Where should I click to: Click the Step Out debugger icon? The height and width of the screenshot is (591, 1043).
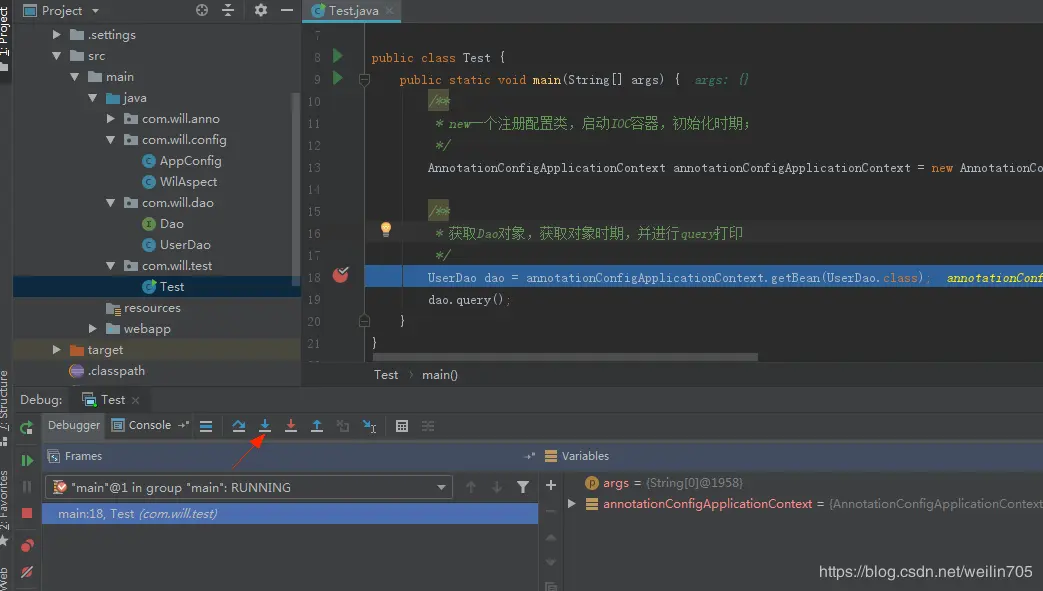tap(317, 426)
